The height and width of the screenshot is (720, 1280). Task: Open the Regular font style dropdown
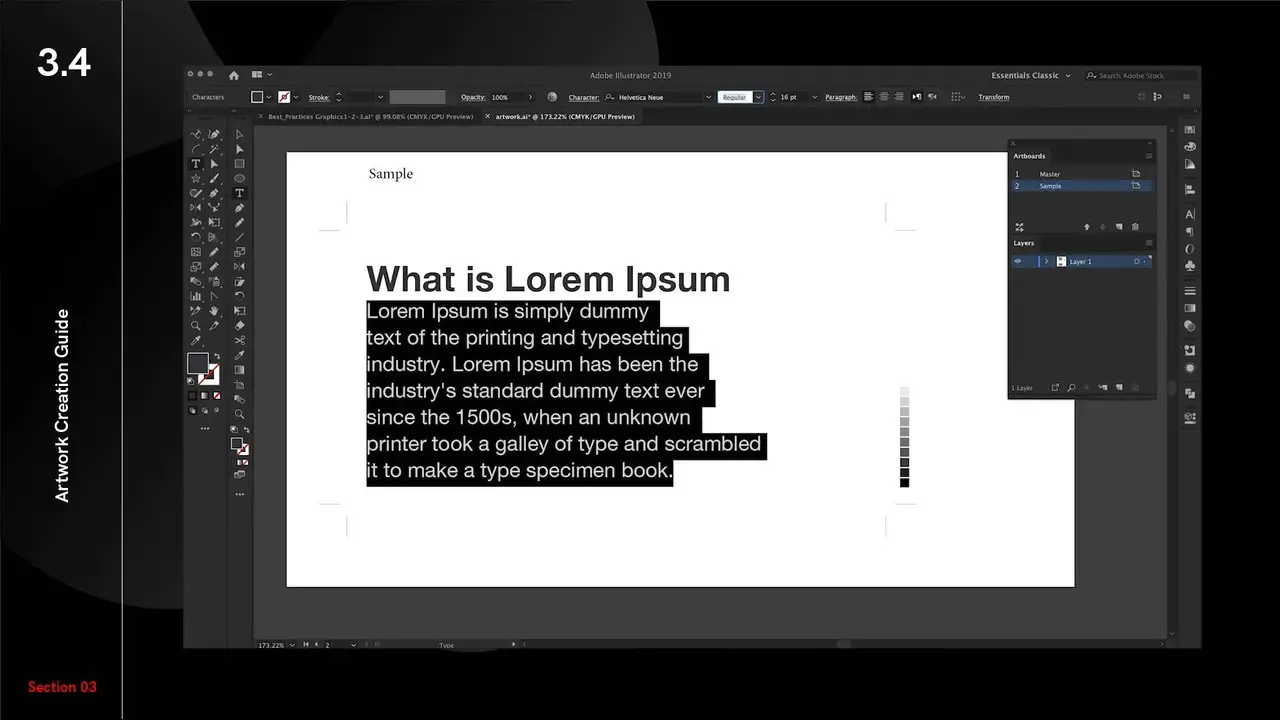point(759,97)
